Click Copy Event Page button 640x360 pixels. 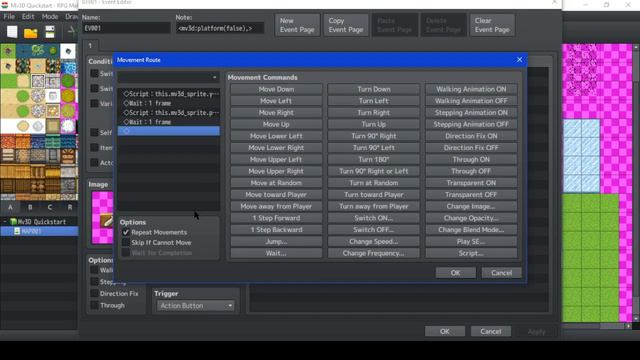point(346,25)
